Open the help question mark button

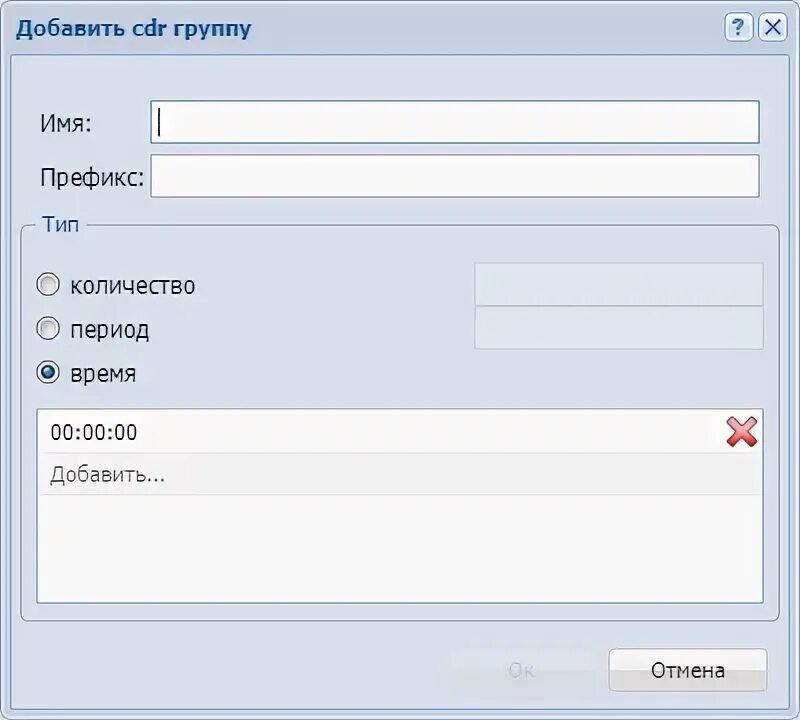(738, 28)
